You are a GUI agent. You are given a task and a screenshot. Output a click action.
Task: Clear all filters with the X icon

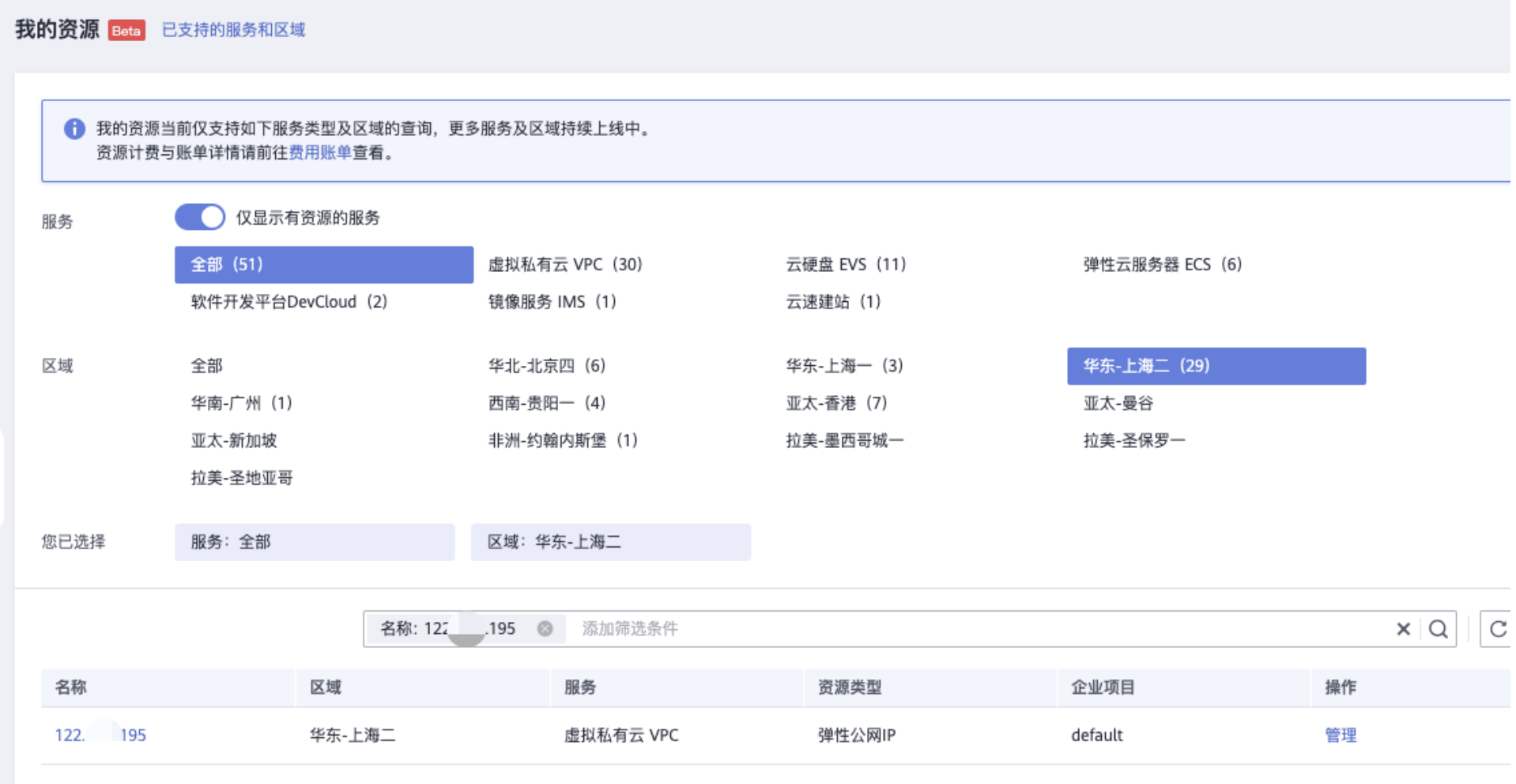[x=1403, y=629]
